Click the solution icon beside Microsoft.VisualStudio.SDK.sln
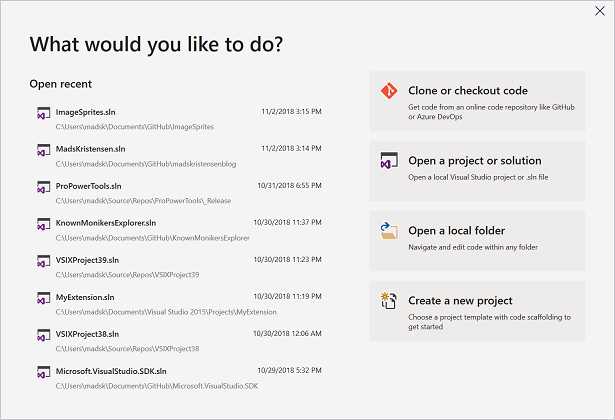 [44, 372]
